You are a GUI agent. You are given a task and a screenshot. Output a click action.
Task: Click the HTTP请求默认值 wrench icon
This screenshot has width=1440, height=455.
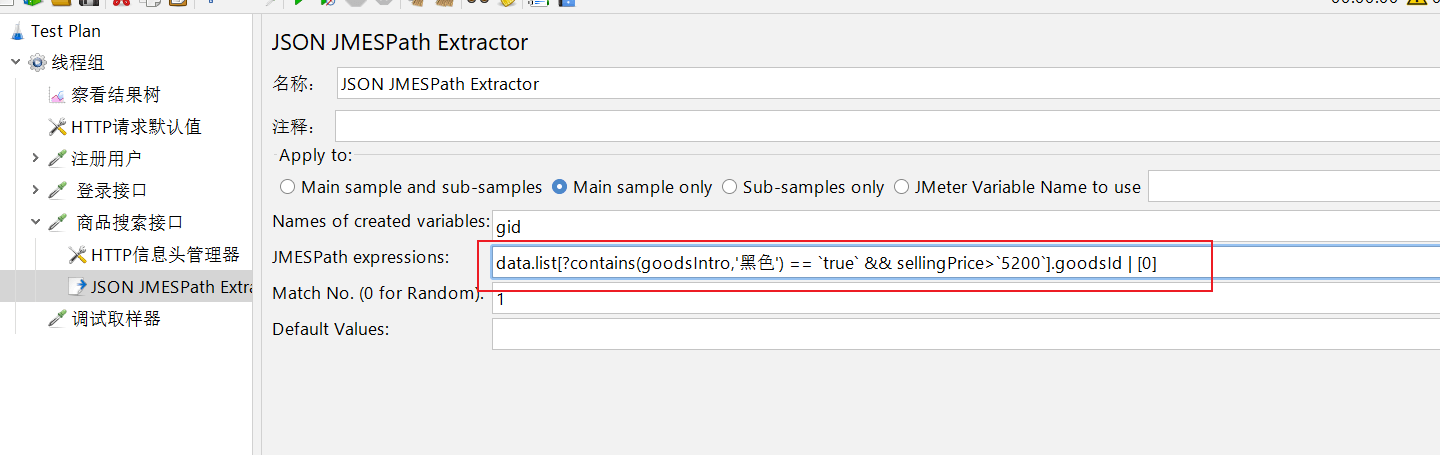click(x=57, y=127)
